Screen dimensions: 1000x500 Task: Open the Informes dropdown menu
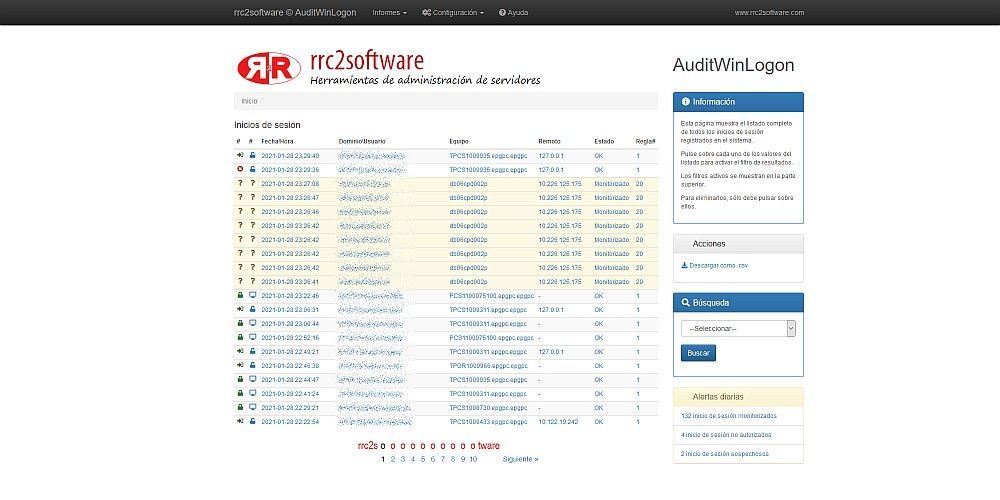point(389,13)
